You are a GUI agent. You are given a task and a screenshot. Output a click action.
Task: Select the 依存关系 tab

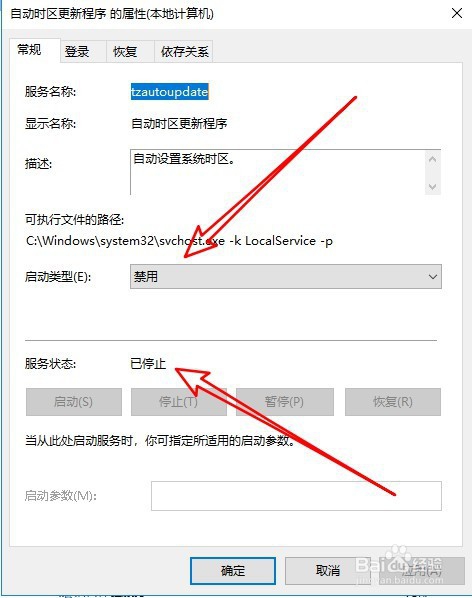(x=183, y=51)
